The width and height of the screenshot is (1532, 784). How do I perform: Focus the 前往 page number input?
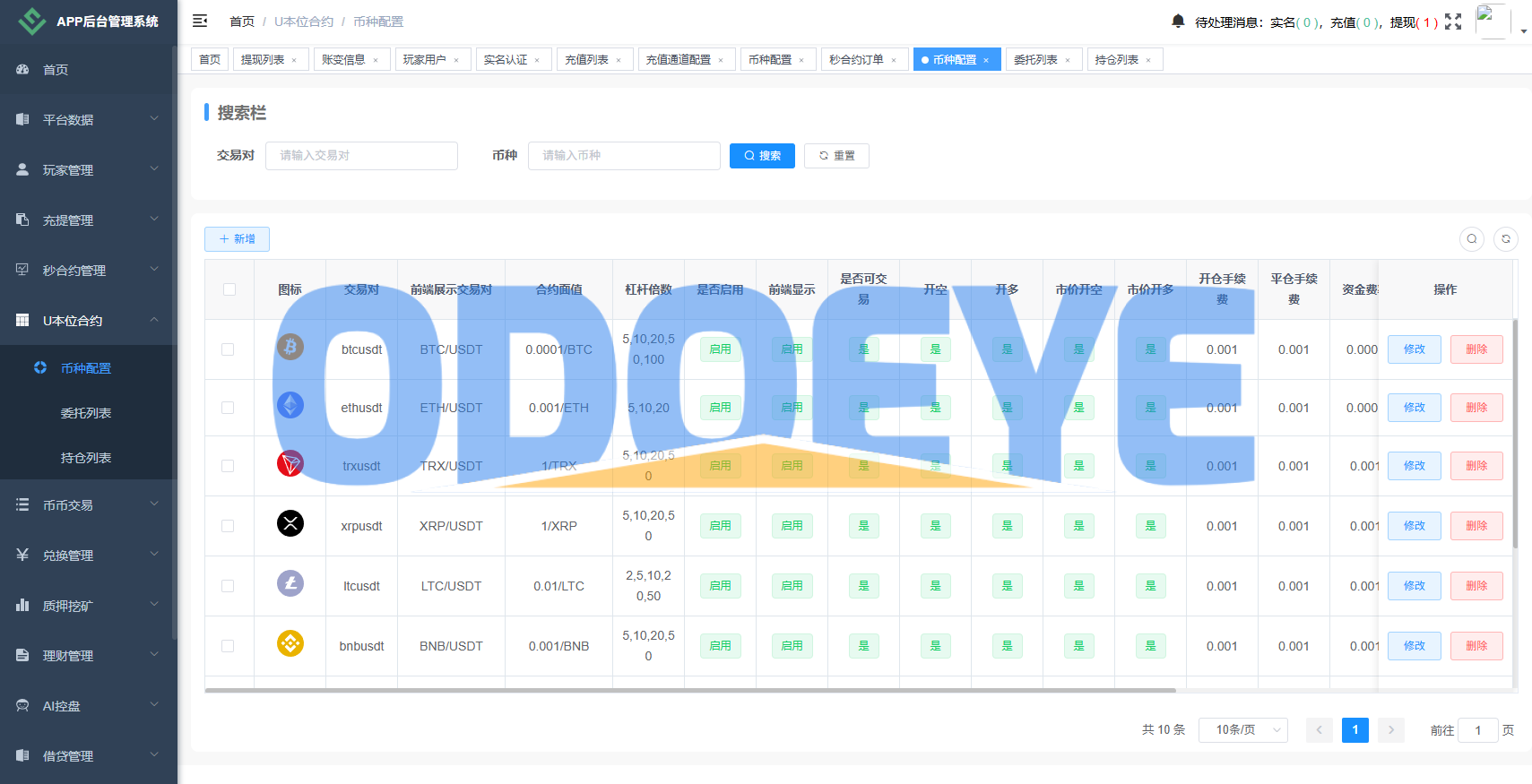point(1478,730)
